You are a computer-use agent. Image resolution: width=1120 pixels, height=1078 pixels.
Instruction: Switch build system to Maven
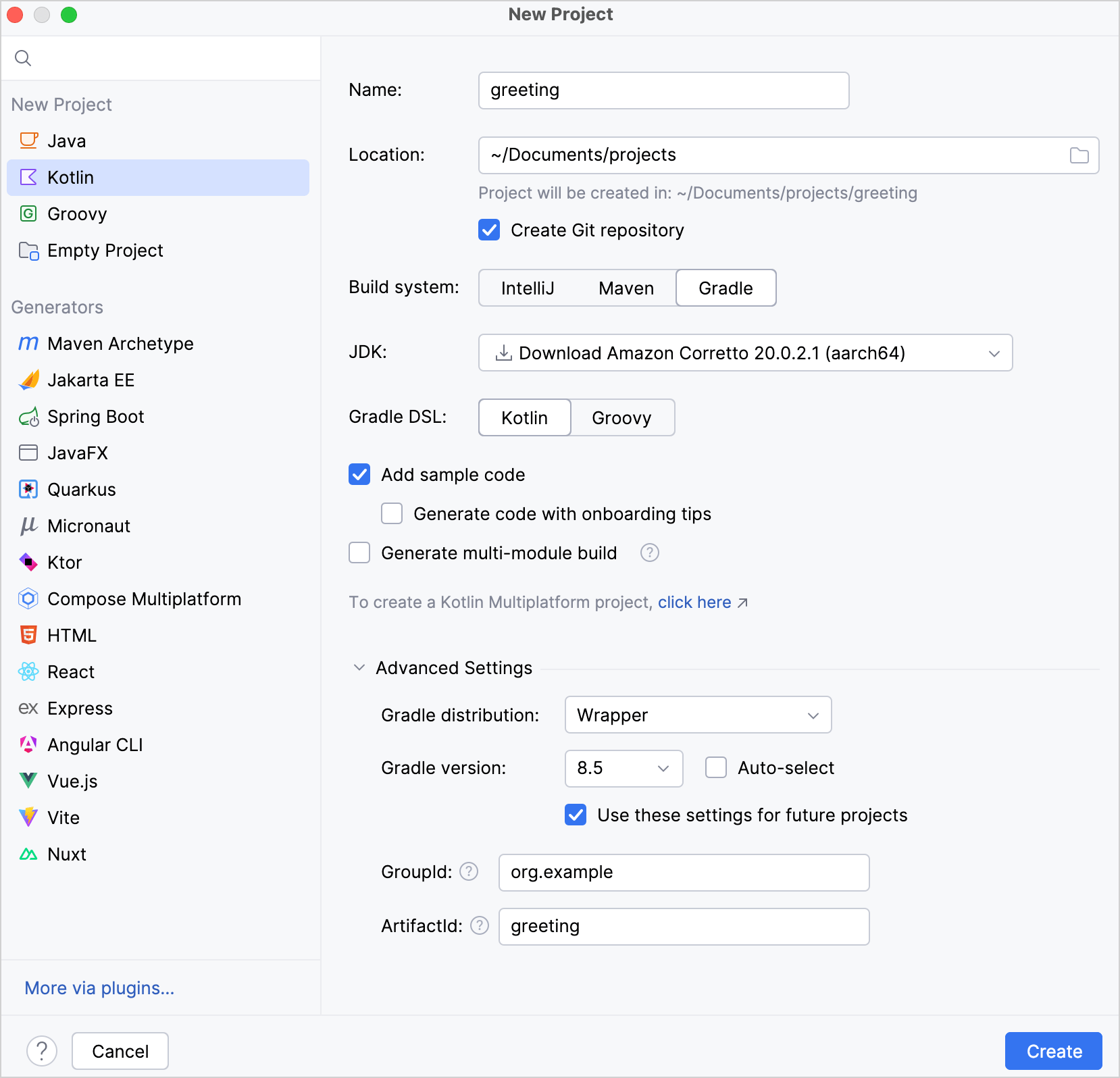coord(626,288)
